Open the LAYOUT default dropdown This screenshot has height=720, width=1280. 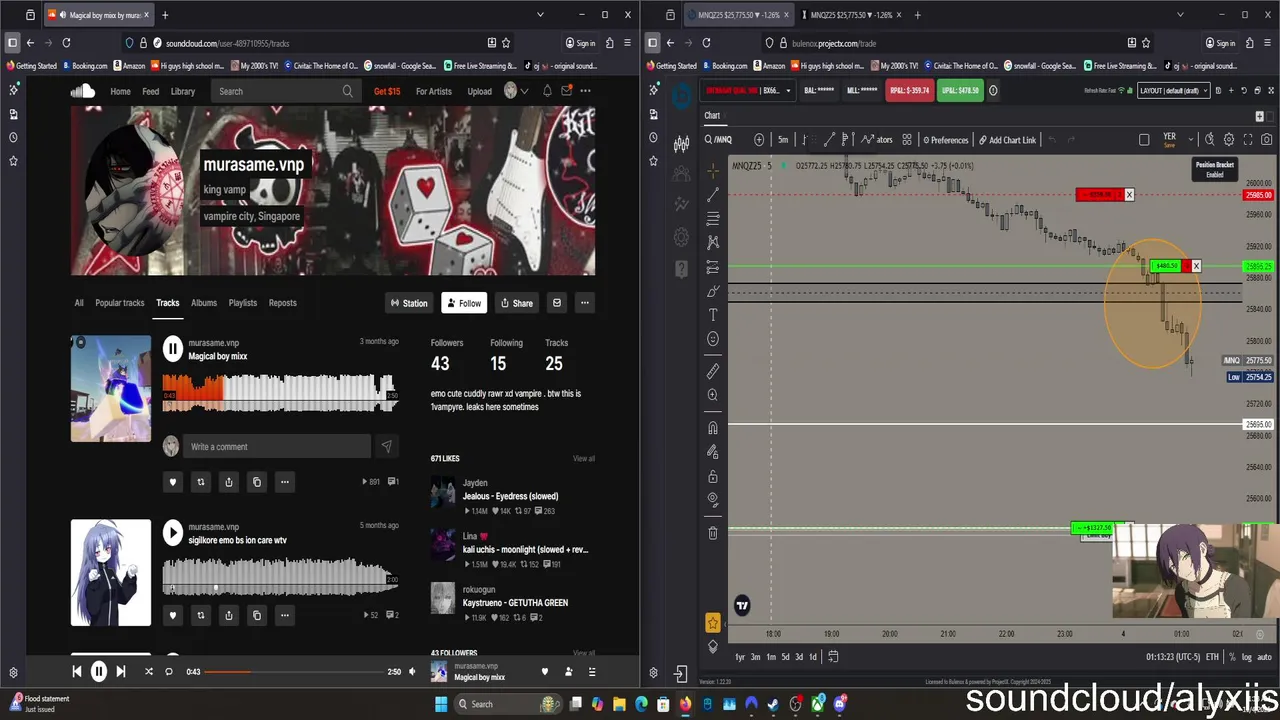pyautogui.click(x=1174, y=90)
